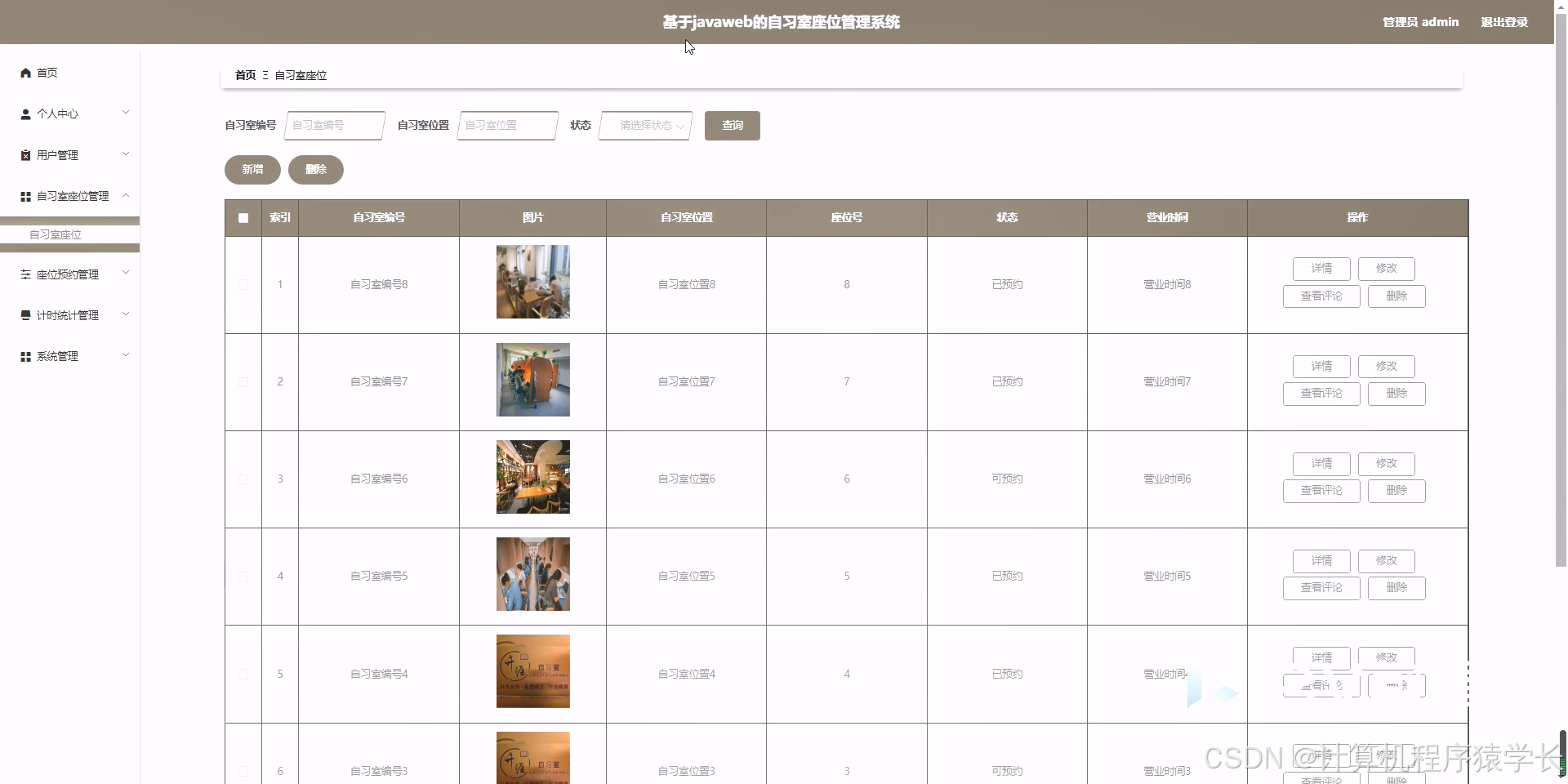Check the row checkbox for 自习室编号7
The height and width of the screenshot is (784, 1568).
(243, 382)
